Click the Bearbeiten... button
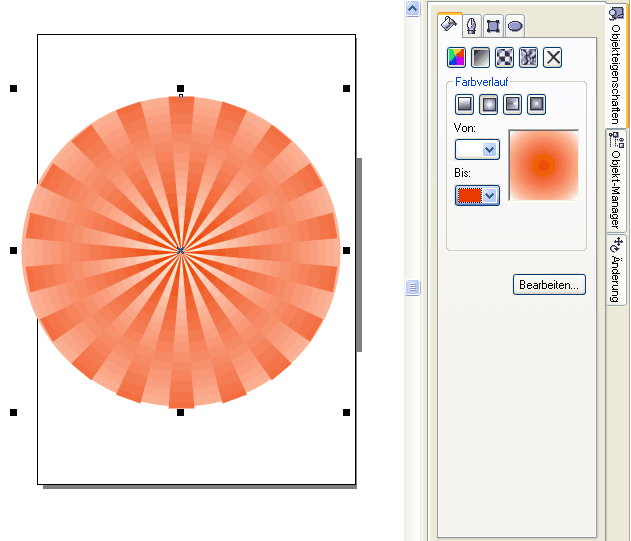This screenshot has width=631, height=541. point(549,285)
